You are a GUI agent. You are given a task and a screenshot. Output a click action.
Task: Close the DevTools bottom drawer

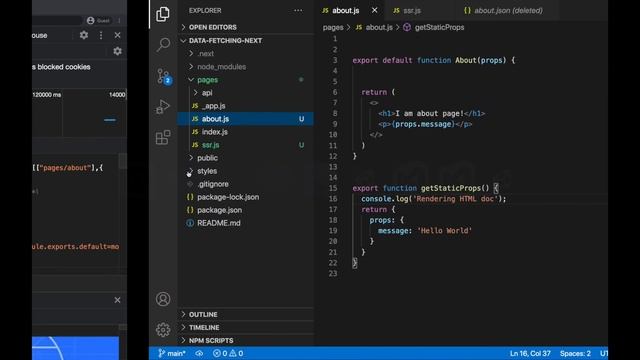[118, 300]
